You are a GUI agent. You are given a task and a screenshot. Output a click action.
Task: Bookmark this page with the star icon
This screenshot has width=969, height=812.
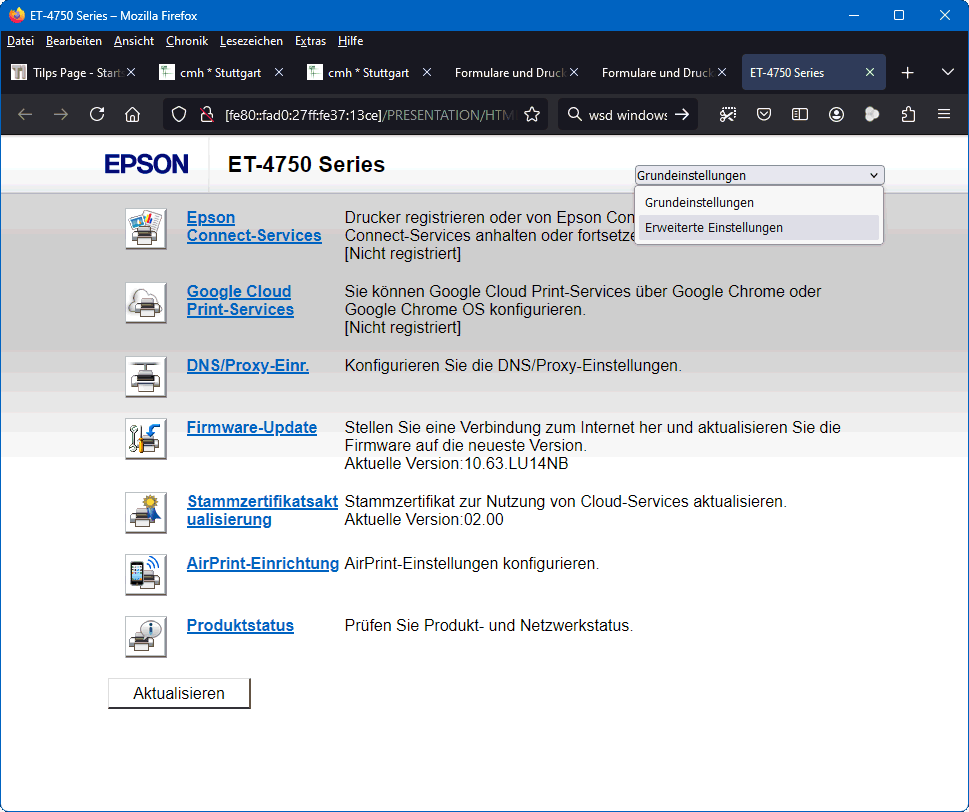tap(532, 114)
